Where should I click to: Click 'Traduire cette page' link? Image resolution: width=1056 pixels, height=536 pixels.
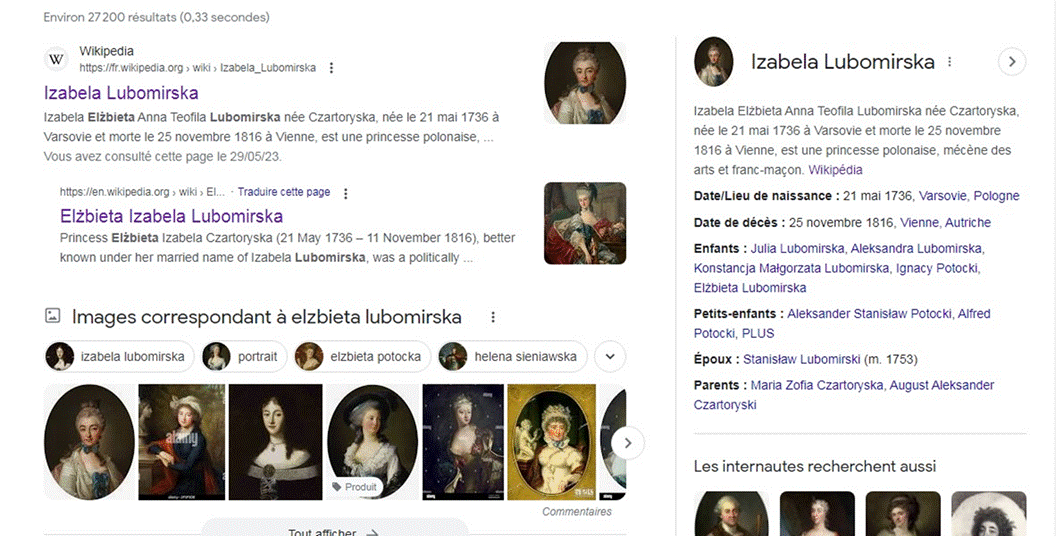point(284,192)
